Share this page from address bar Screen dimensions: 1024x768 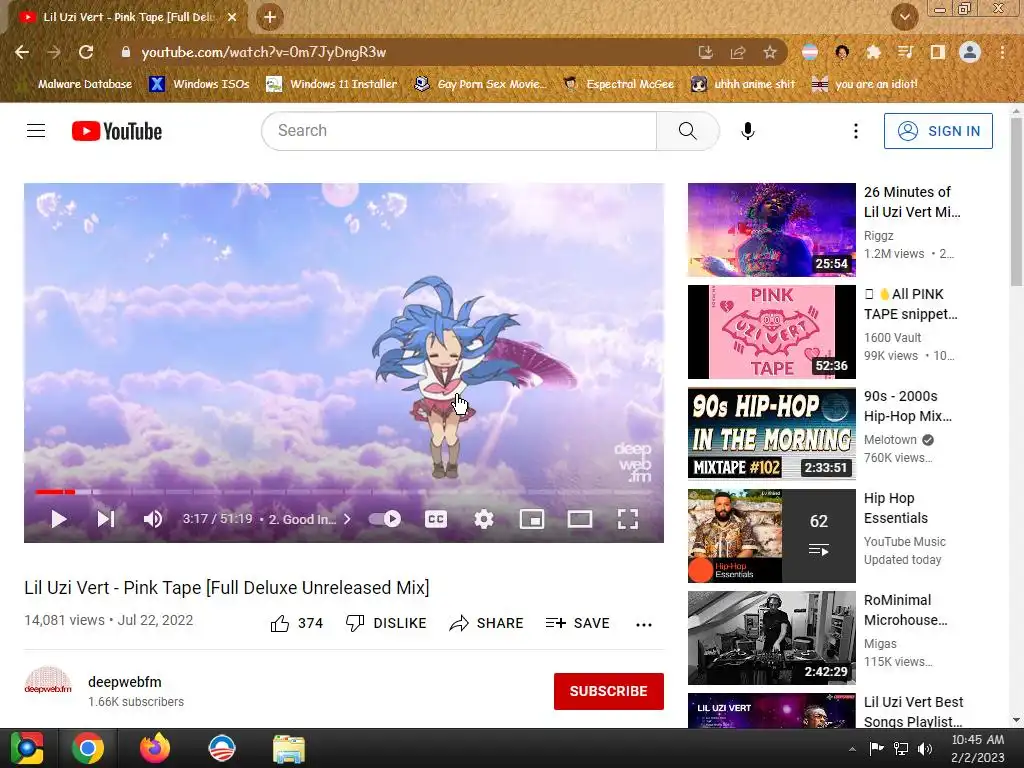tap(738, 52)
